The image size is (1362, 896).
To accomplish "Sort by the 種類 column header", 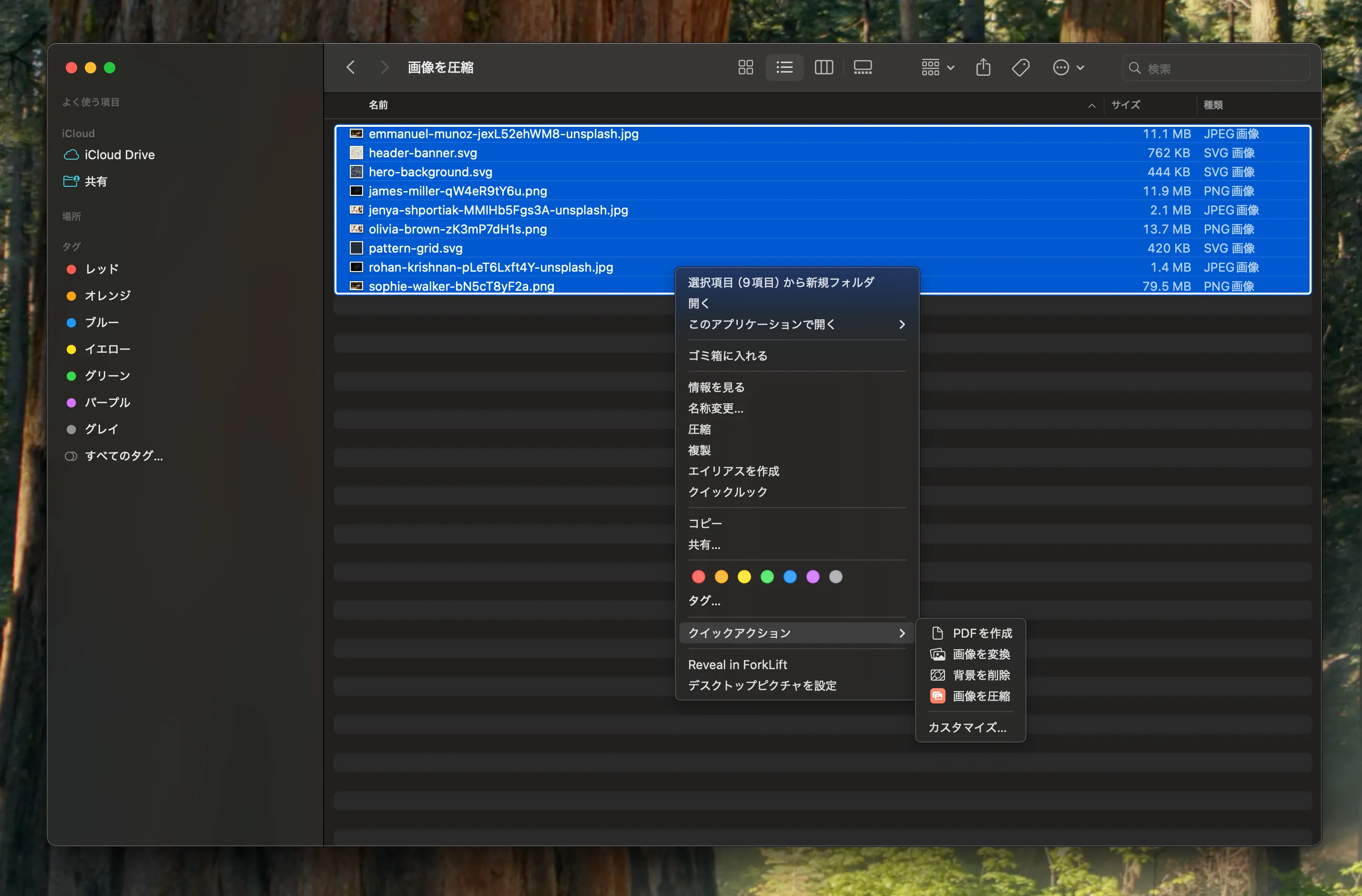I will pyautogui.click(x=1213, y=105).
